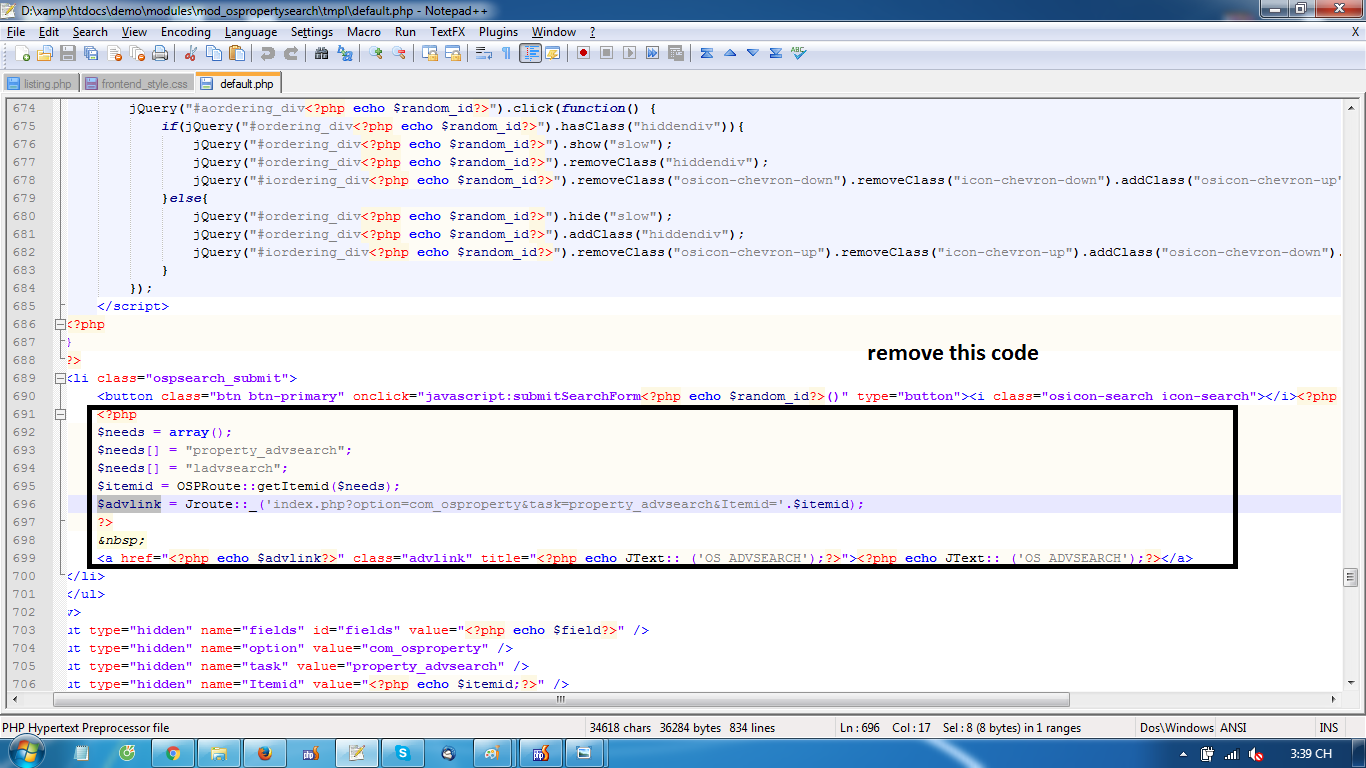Cut selection with the scissors icon

click(x=191, y=53)
